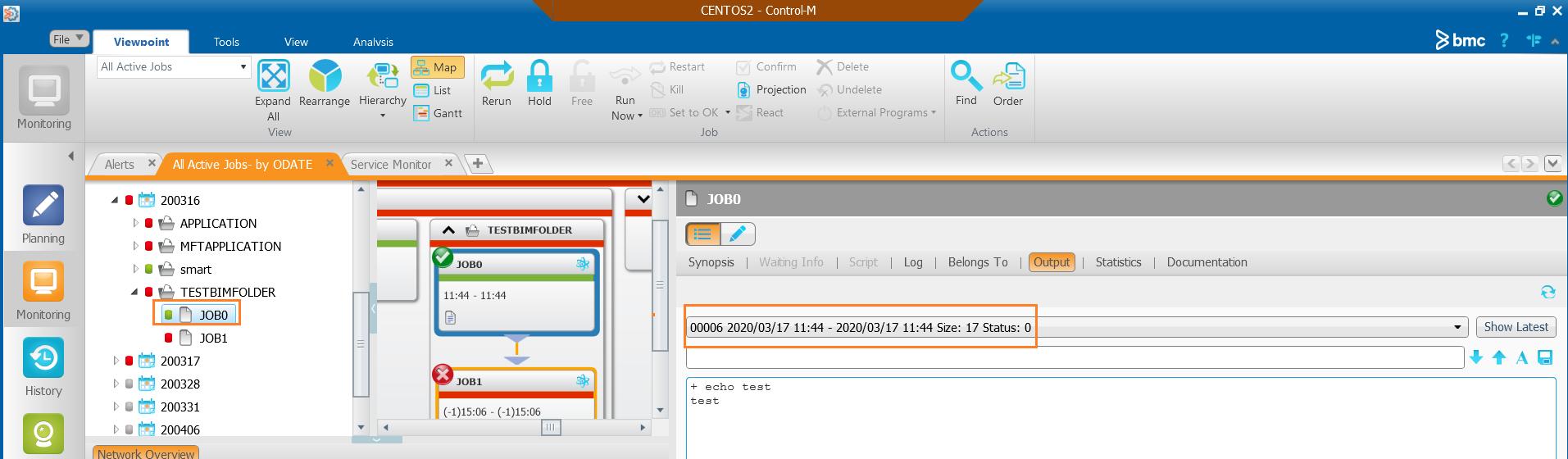The height and width of the screenshot is (459, 1568).
Task: Expand the MFTAPPLICATION folder node
Action: tap(135, 246)
